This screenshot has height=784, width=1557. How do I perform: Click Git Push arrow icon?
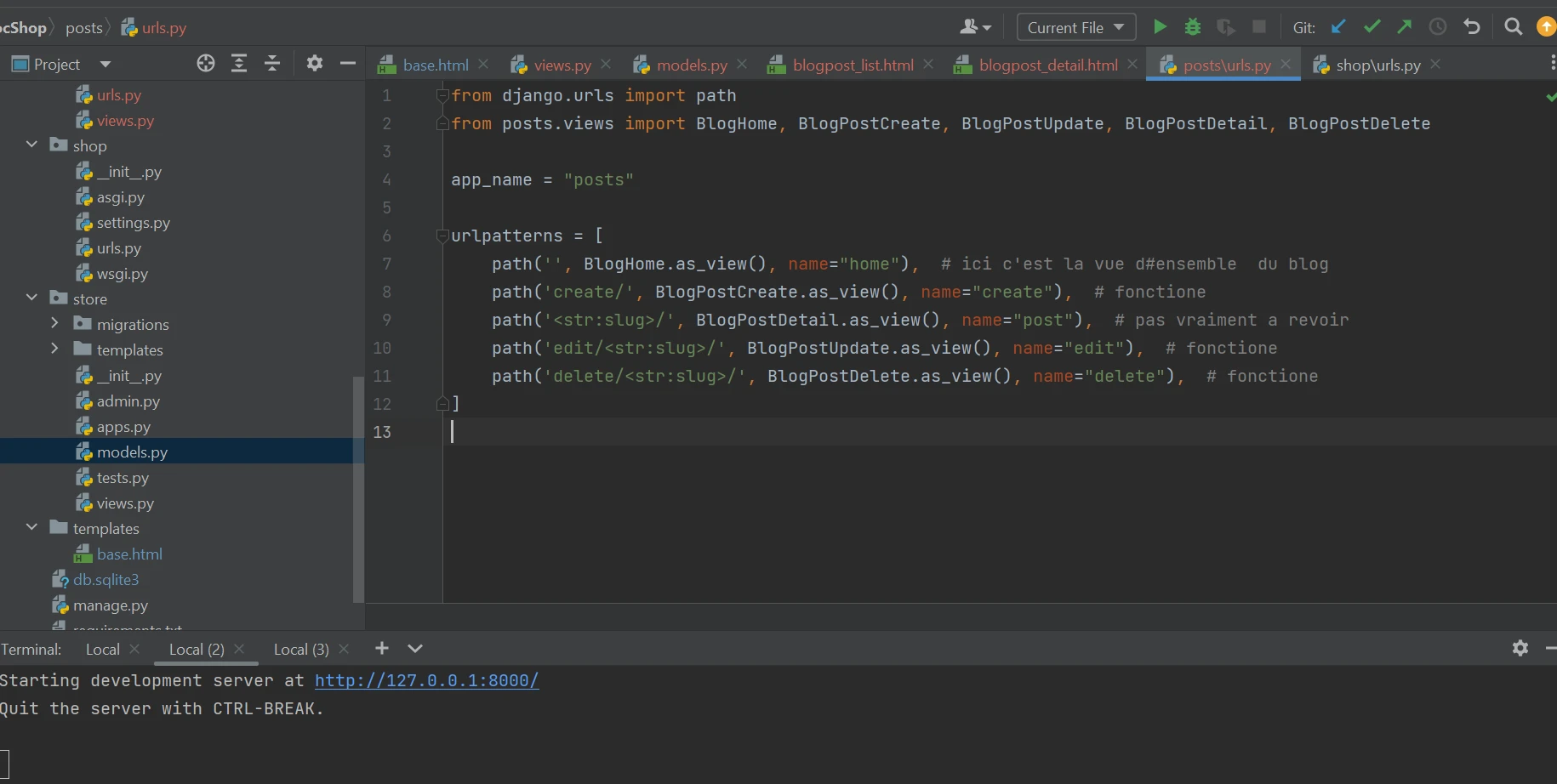pyautogui.click(x=1405, y=27)
